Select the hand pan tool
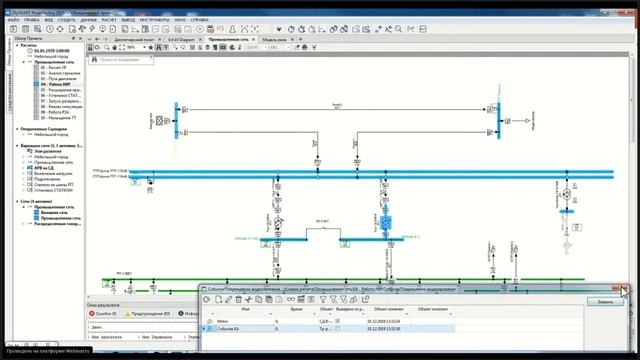This screenshot has height=360, width=640. coord(114,48)
